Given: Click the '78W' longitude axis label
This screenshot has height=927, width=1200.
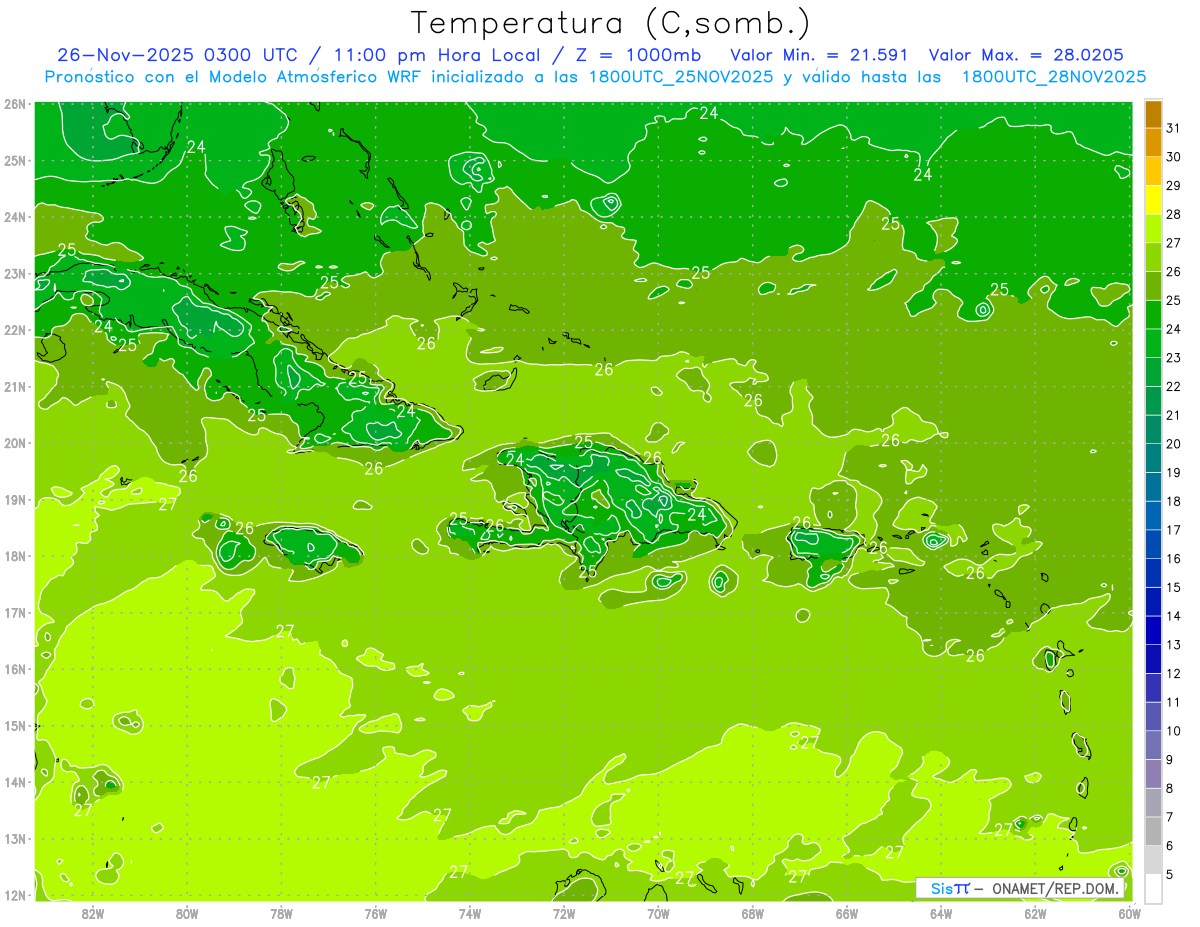Looking at the screenshot, I should [281, 913].
